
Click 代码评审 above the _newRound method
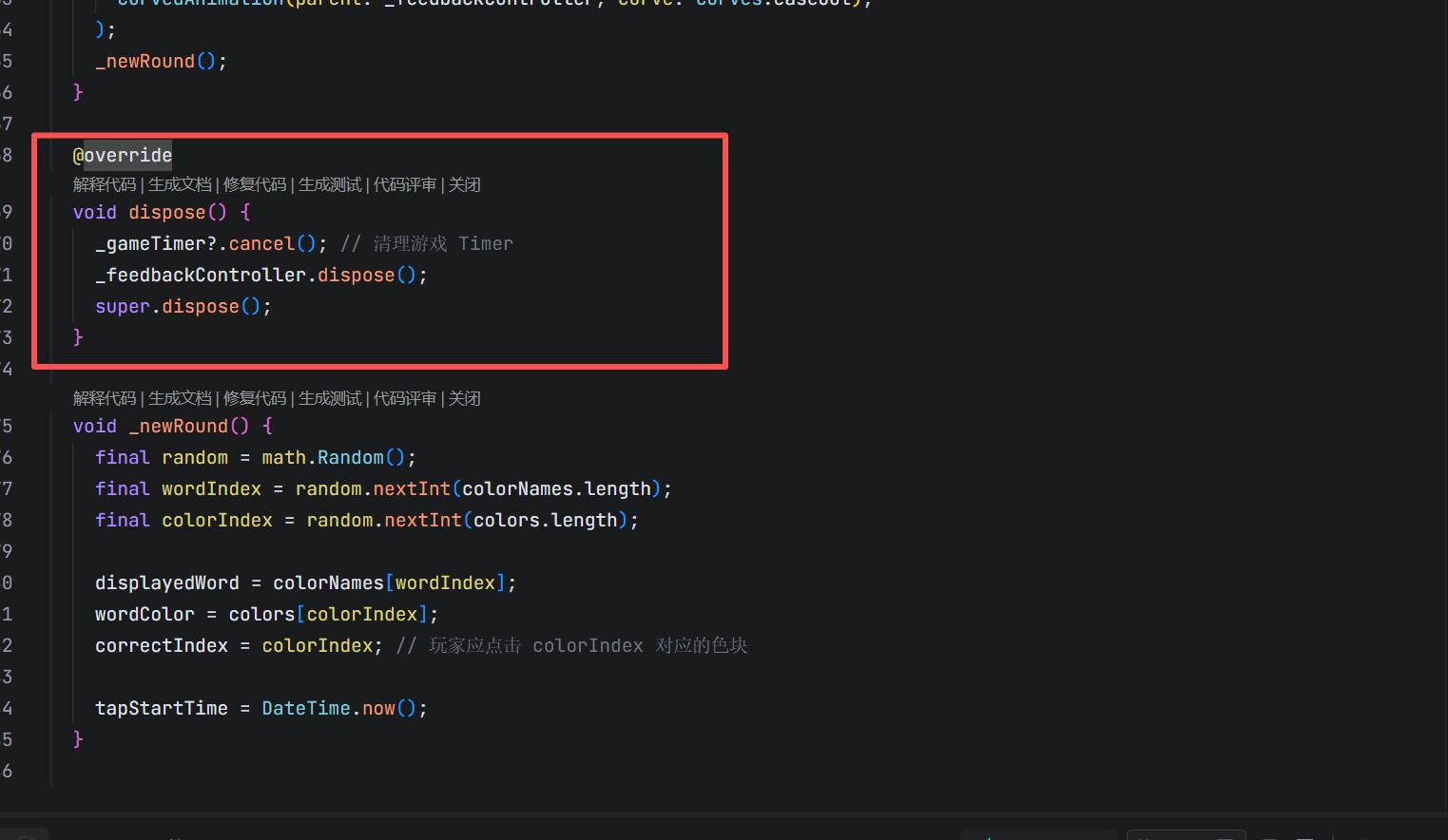click(x=405, y=398)
